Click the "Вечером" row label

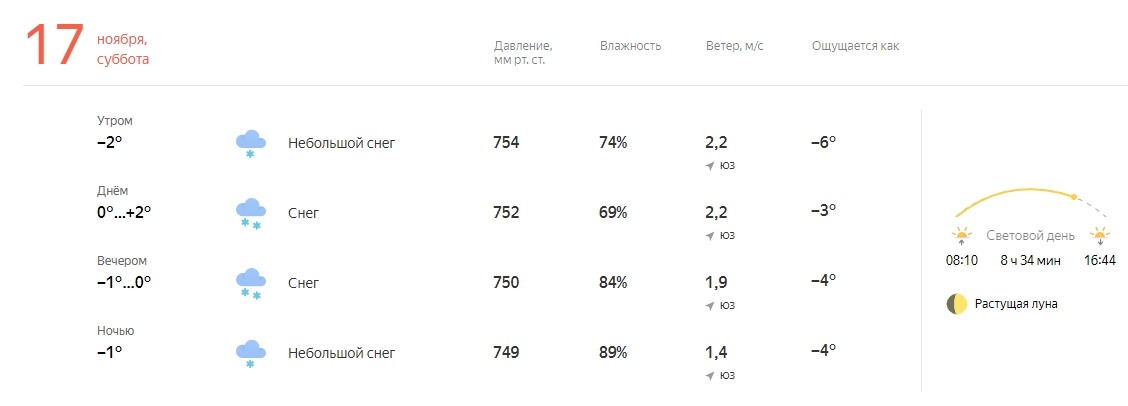point(122,261)
